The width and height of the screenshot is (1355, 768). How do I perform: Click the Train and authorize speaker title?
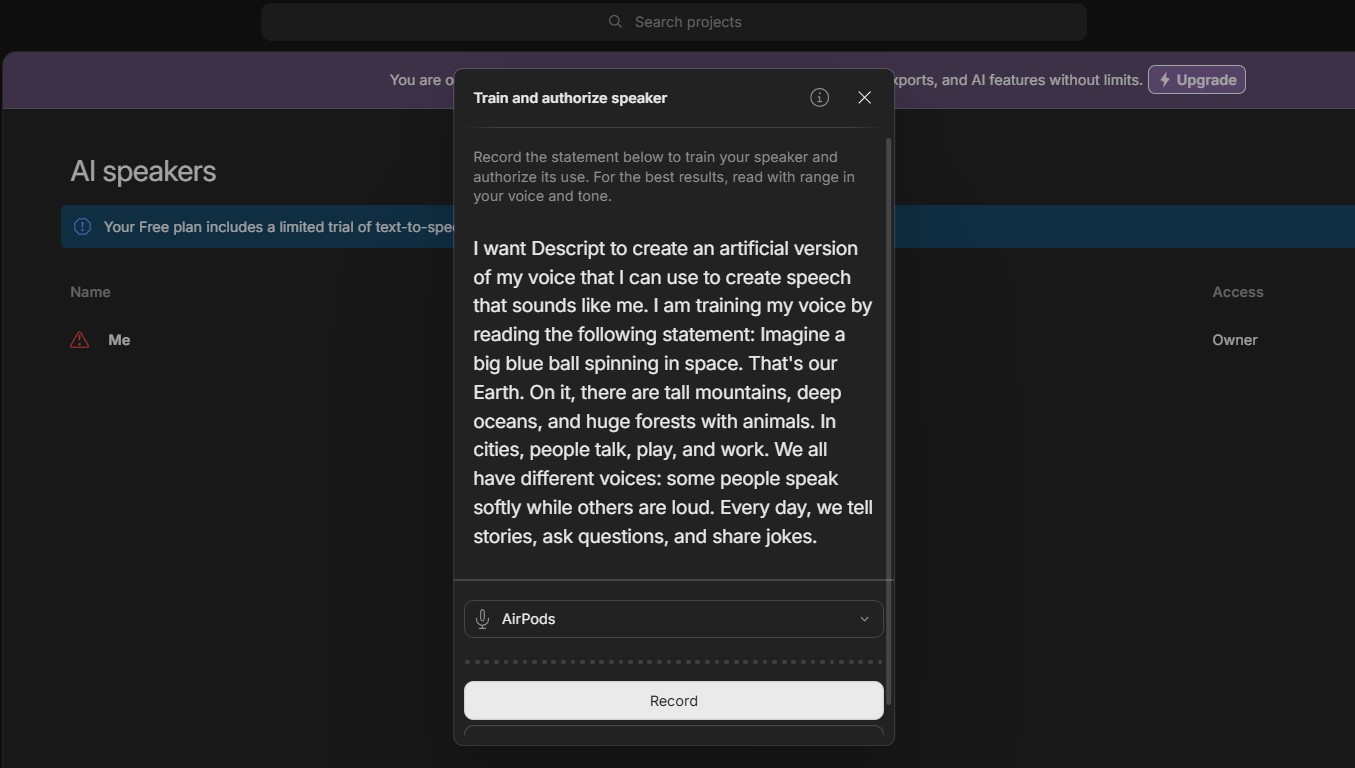[x=570, y=98]
